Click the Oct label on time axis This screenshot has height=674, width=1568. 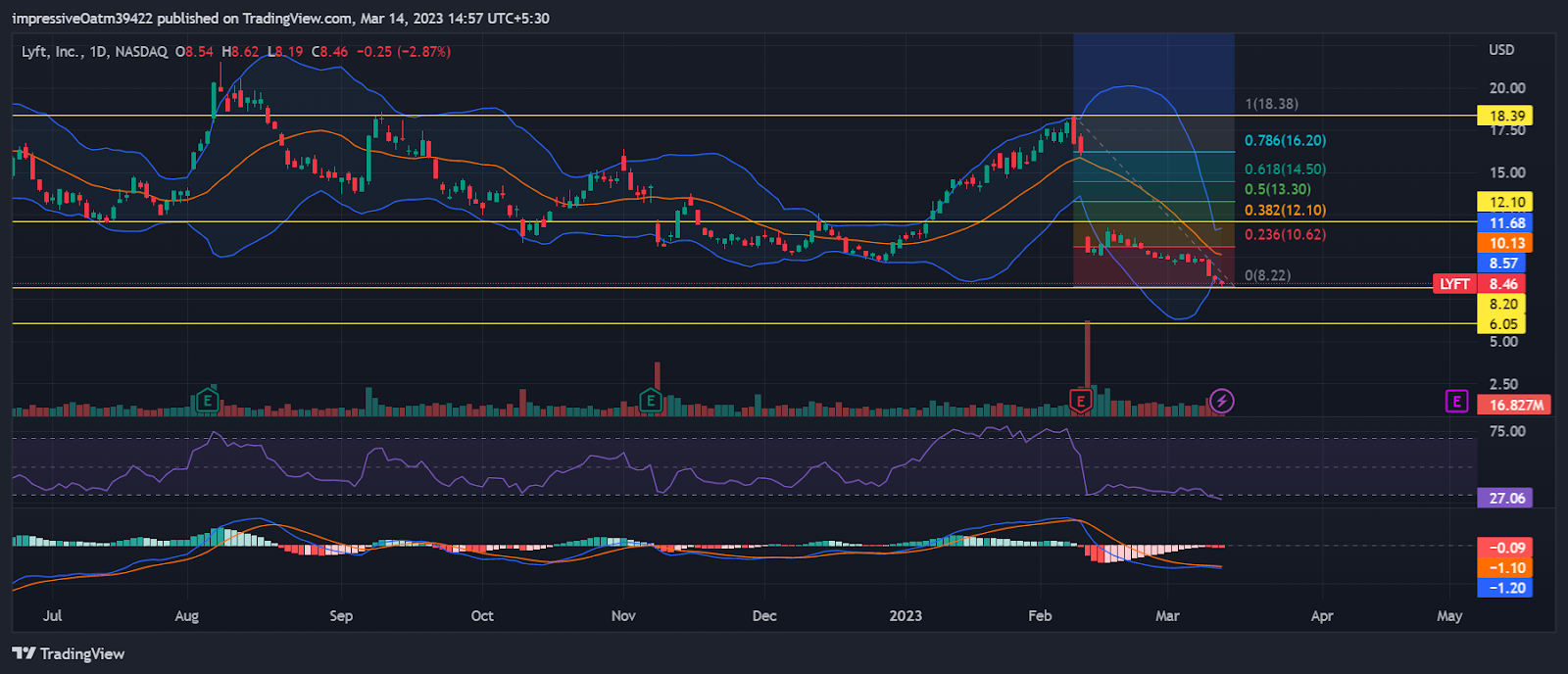(482, 615)
